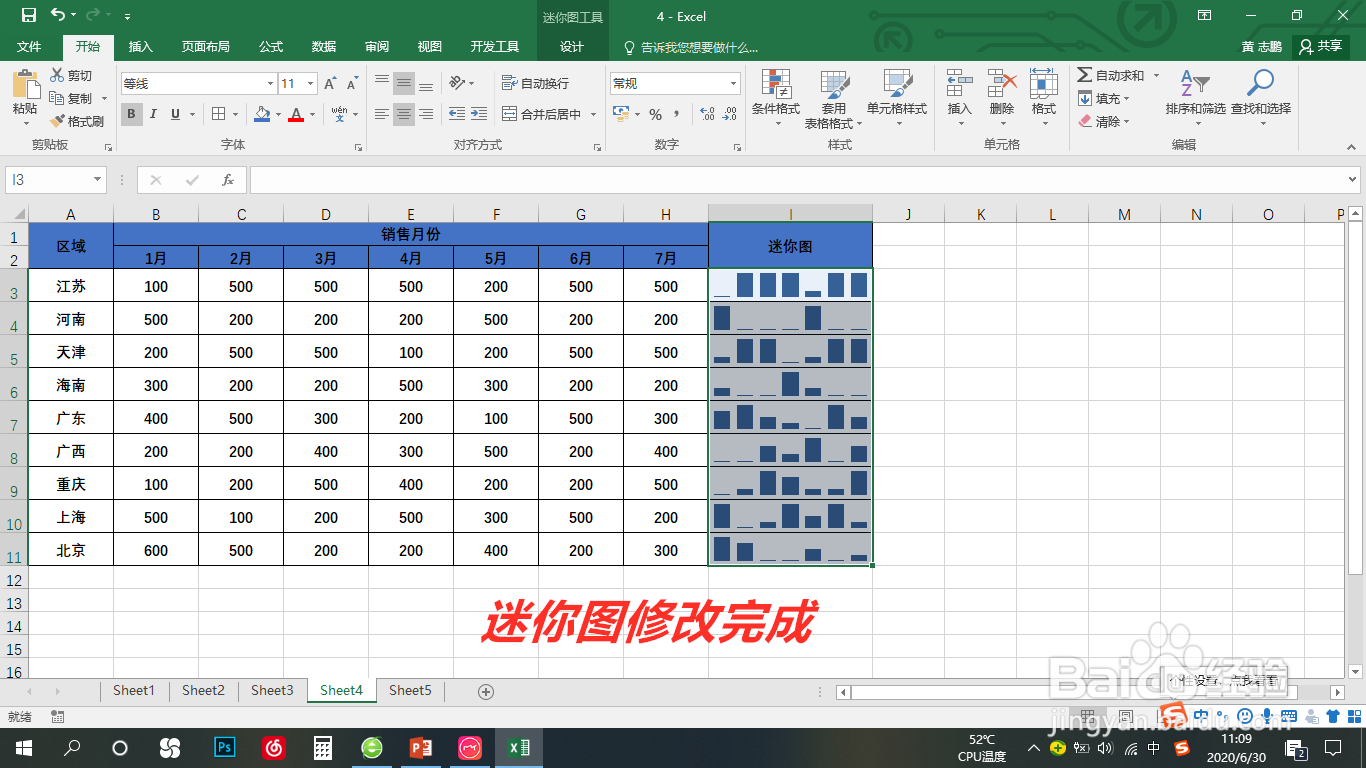Toggle Underline formatting
Screen dimensions: 1366x768
176,114
